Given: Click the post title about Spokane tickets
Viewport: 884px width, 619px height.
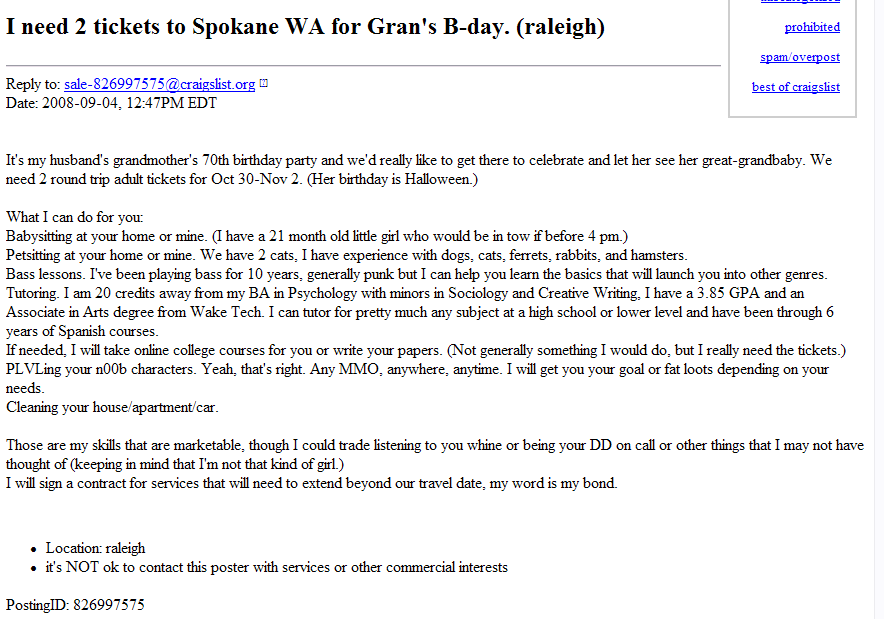Looking at the screenshot, I should (x=305, y=26).
